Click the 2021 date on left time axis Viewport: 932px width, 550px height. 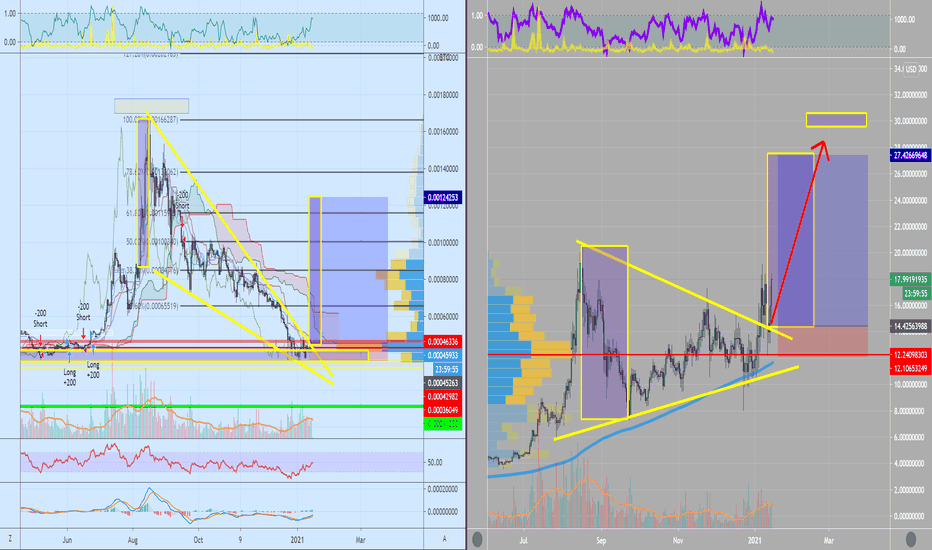click(297, 540)
